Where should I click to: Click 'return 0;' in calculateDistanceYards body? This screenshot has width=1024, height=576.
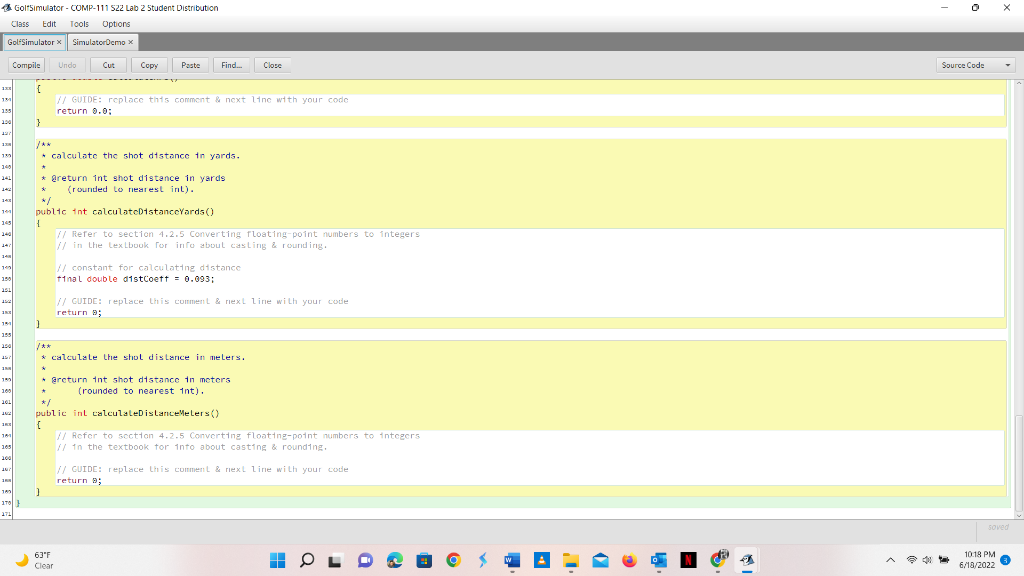point(79,313)
